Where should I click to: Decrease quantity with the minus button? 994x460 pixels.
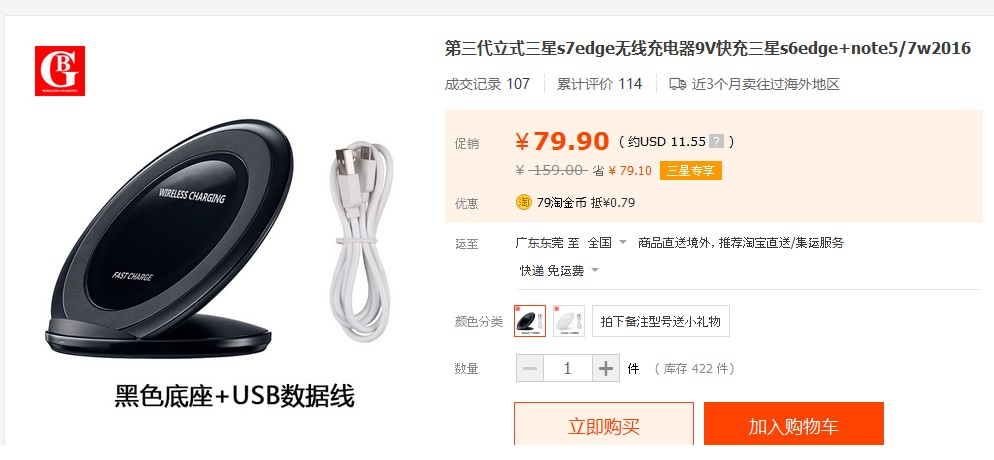click(x=530, y=368)
